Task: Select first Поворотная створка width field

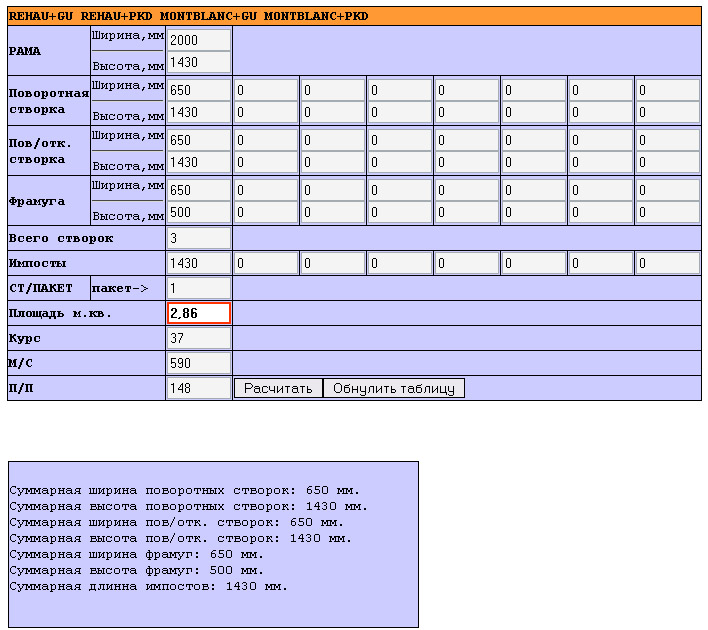Action: pos(198,89)
